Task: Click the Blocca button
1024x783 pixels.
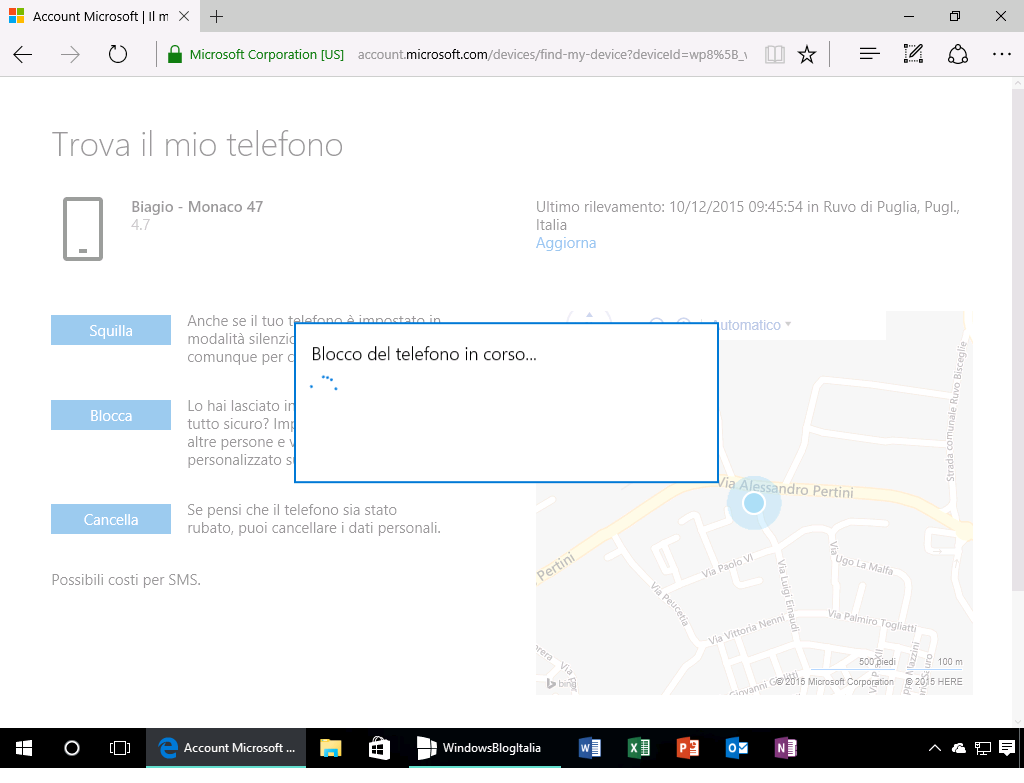Action: click(x=111, y=415)
